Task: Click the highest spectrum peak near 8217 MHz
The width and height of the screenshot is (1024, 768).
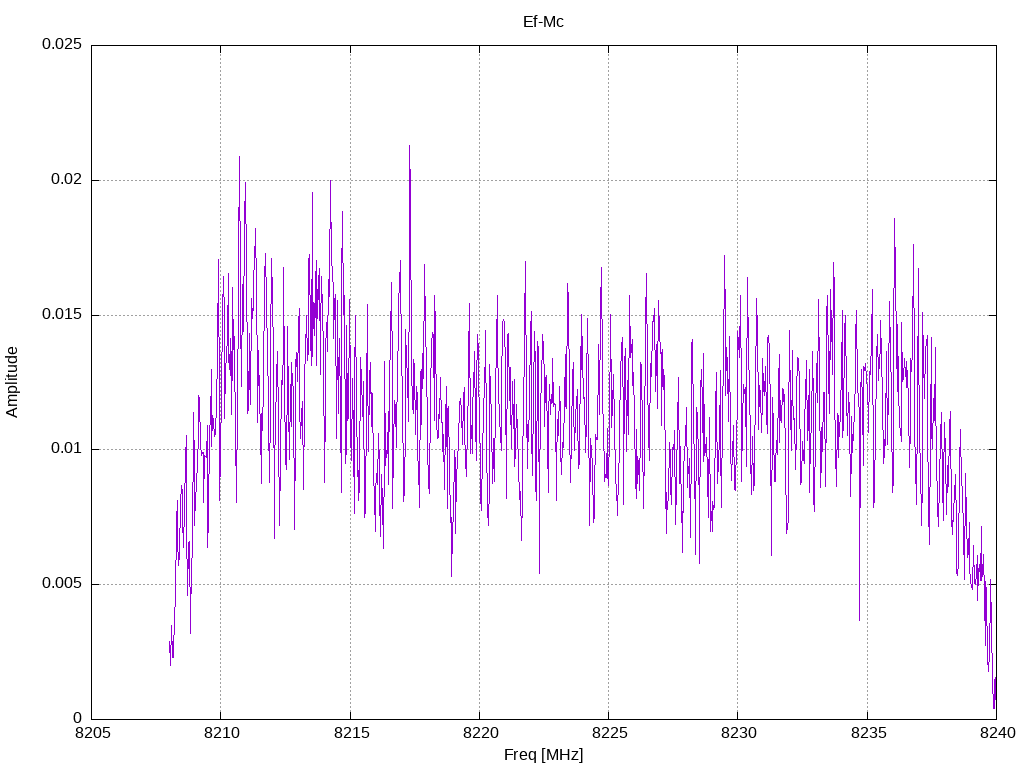Action: [409, 146]
